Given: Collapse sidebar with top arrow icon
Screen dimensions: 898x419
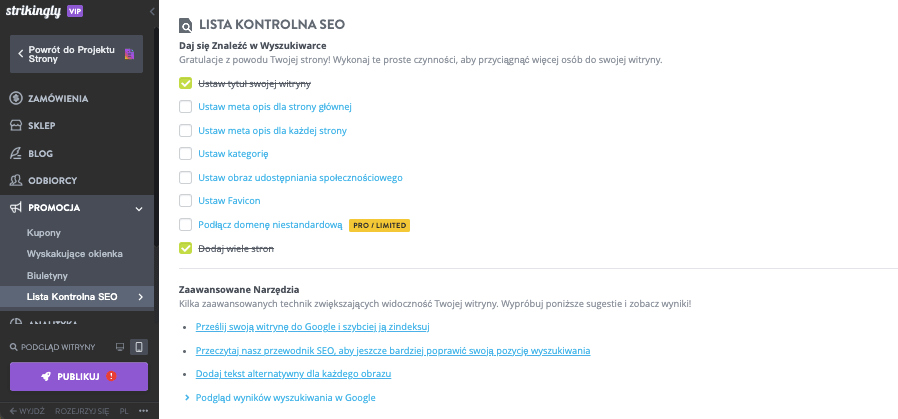Looking at the screenshot, I should 152,11.
